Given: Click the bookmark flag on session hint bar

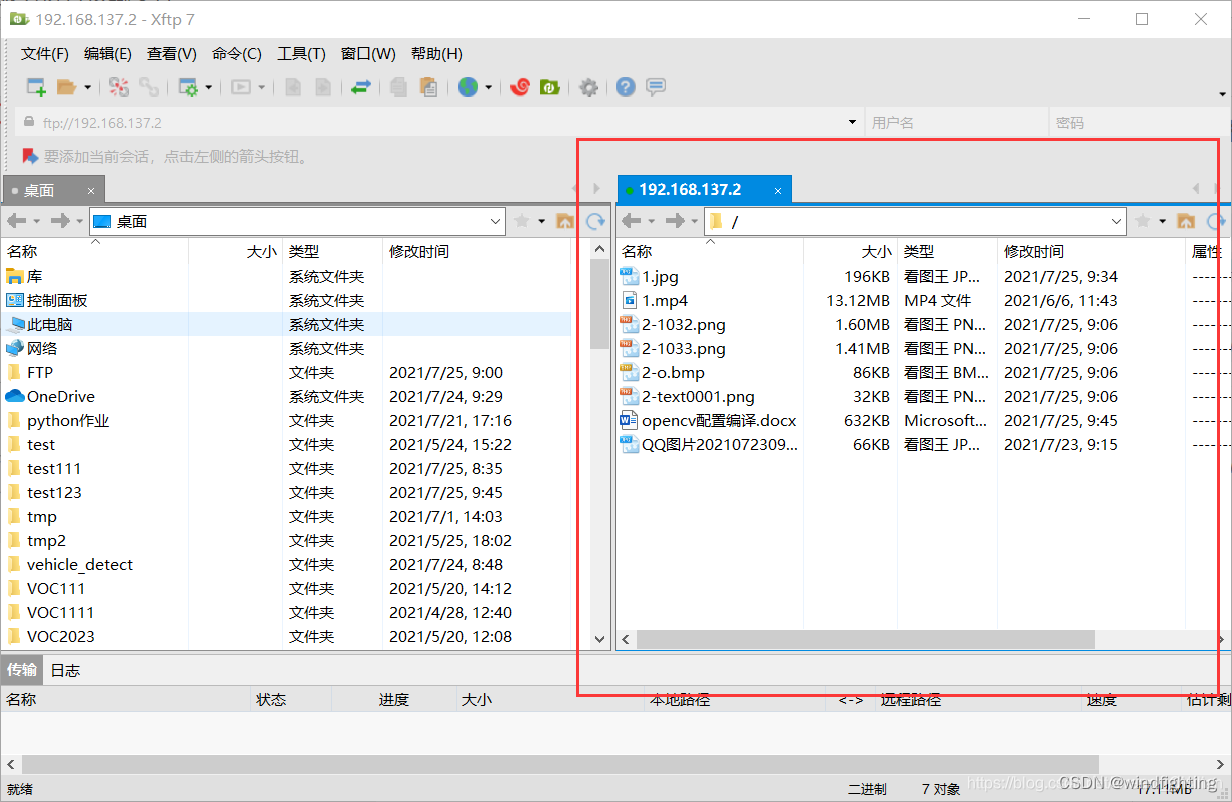Looking at the screenshot, I should tap(30, 156).
